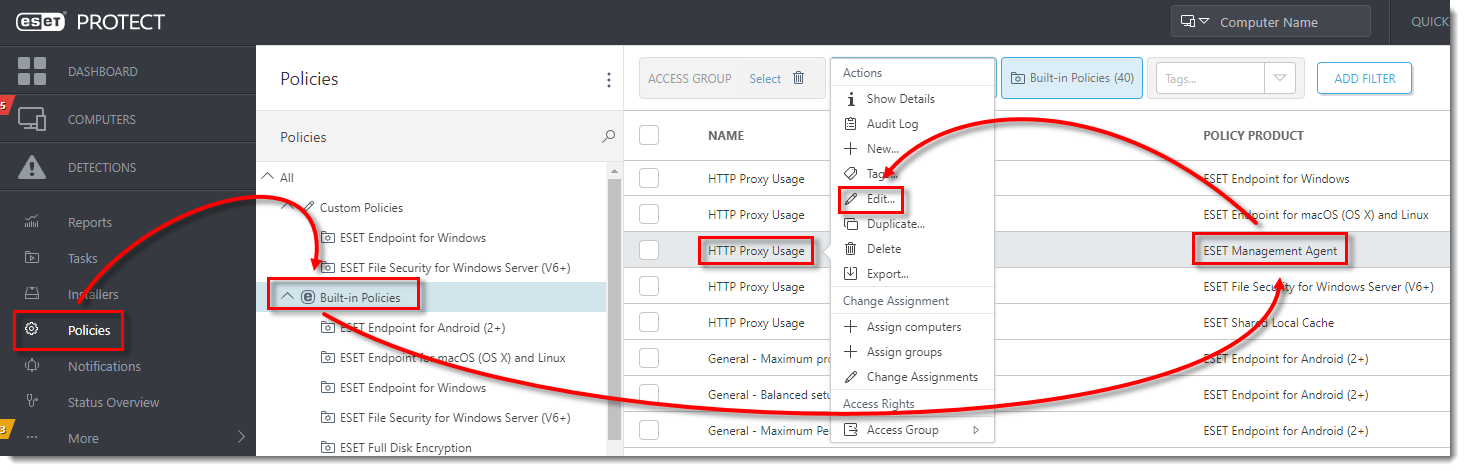
Task: Check HTTP Proxy Usage row for ESET Endpoint for Windows
Action: point(649,179)
